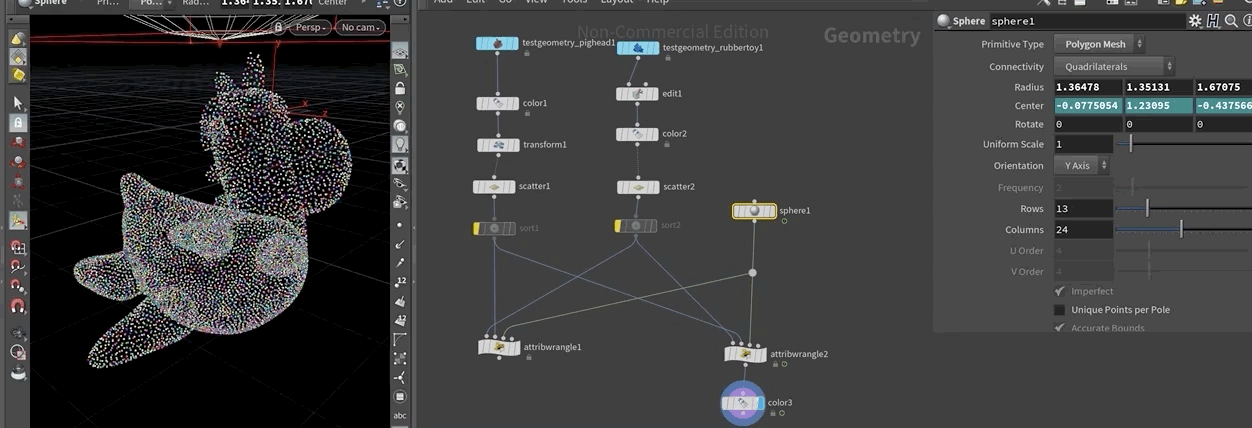Screen dimensions: 1252x428
Task: Select the scatter2 node
Action: point(637,187)
